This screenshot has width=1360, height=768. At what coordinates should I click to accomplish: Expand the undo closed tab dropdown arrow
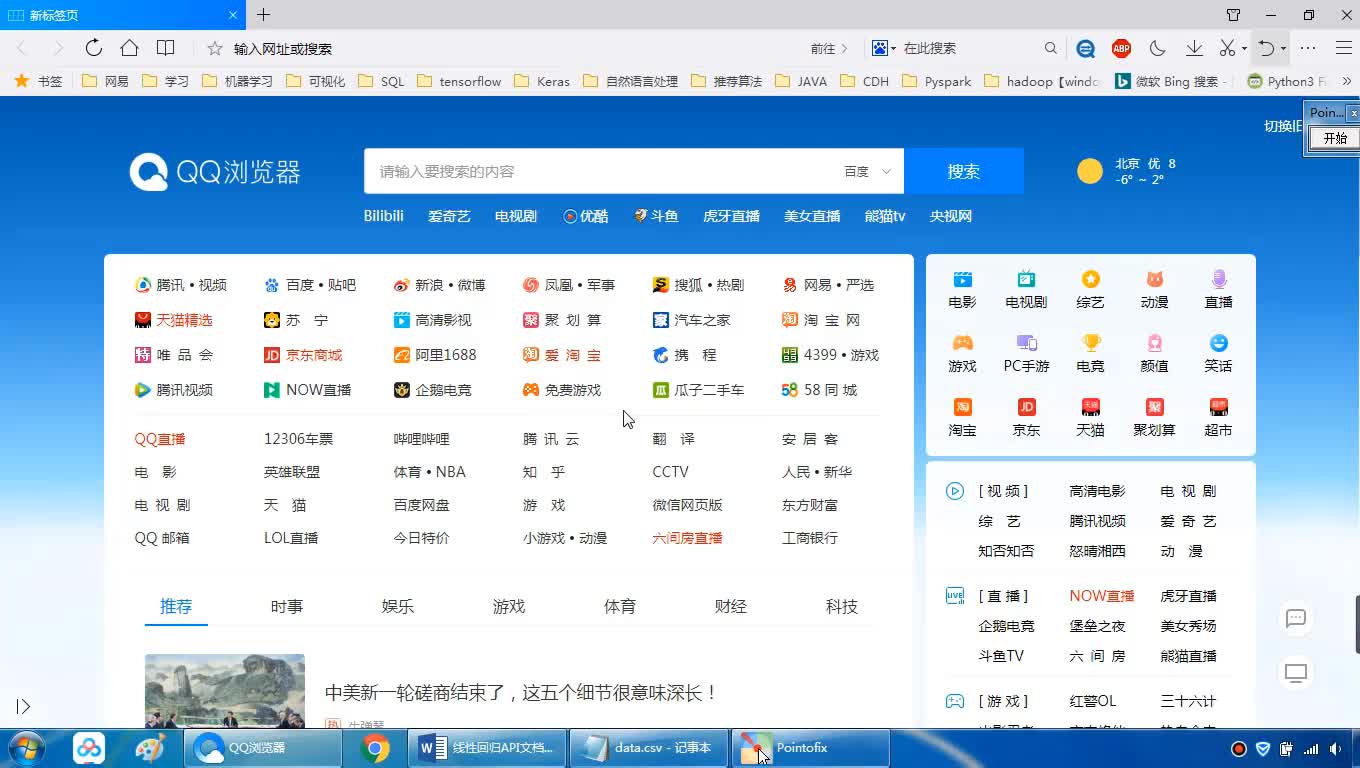[1283, 49]
